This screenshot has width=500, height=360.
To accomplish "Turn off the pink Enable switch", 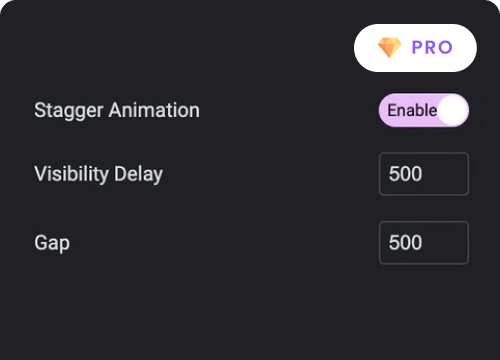I will point(424,110).
